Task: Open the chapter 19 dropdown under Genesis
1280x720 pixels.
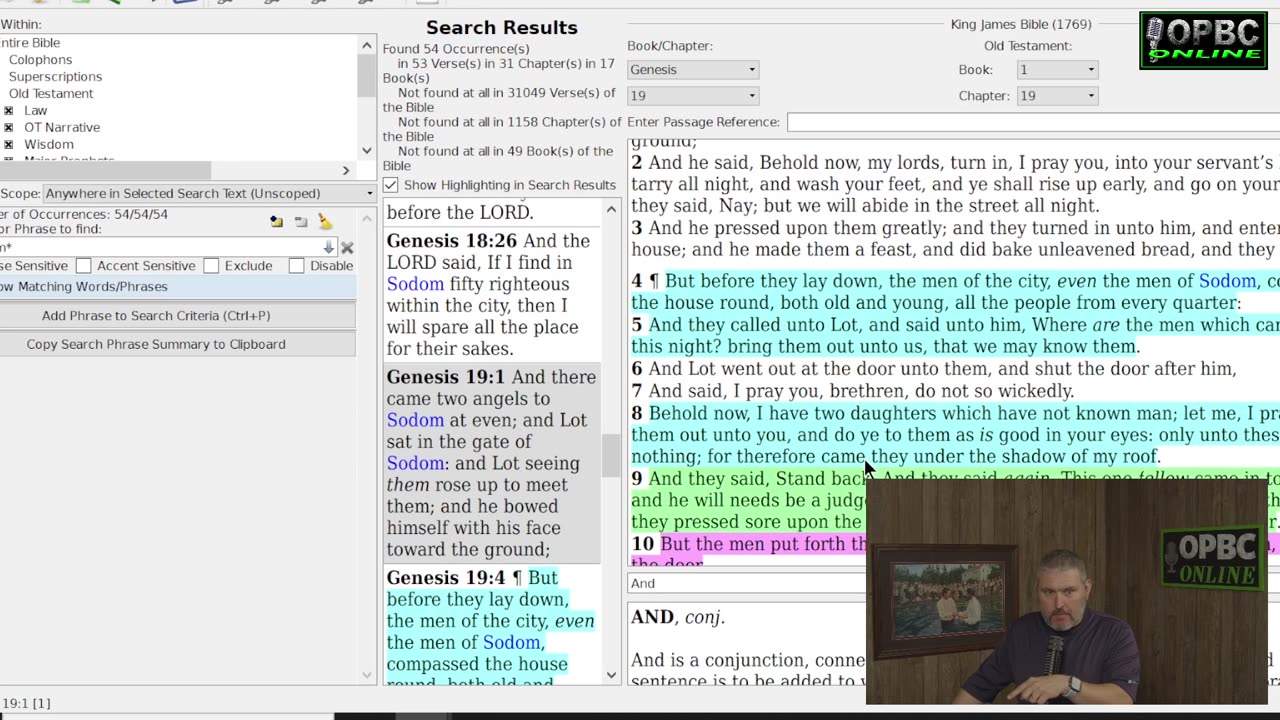Action: (692, 95)
